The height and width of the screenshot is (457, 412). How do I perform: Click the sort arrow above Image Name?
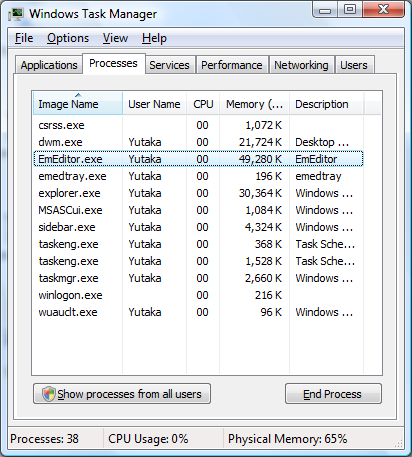[x=78, y=95]
